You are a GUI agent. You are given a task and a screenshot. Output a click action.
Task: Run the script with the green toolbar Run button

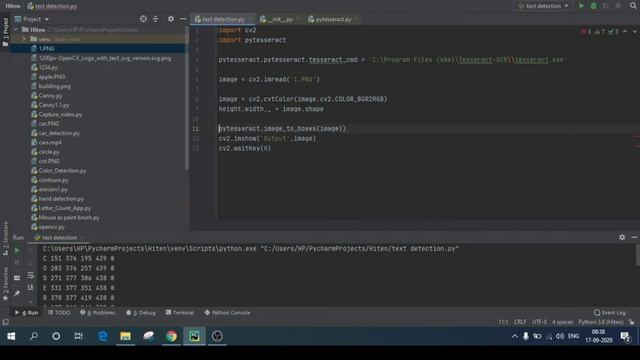pos(581,6)
